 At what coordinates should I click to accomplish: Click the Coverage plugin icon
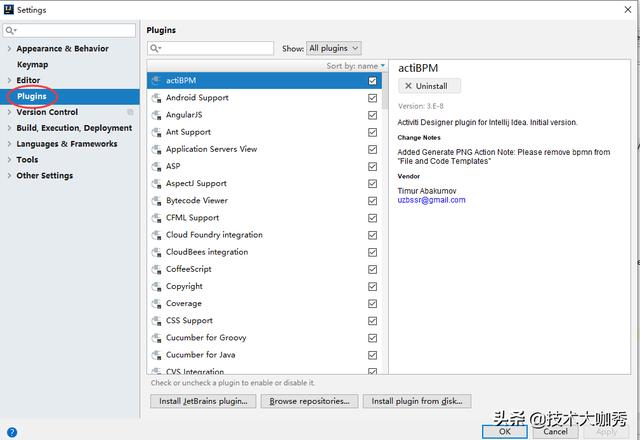coord(156,304)
